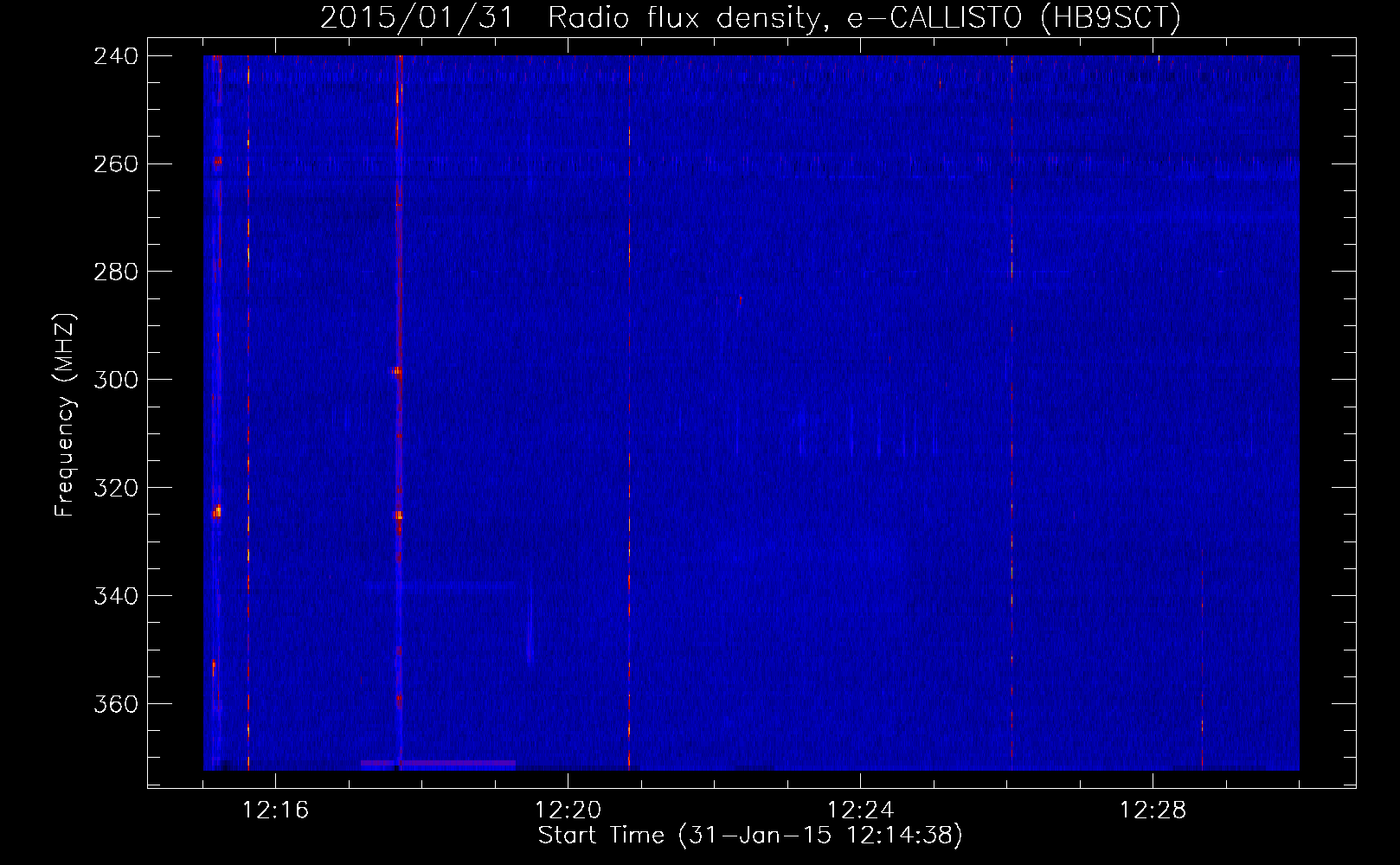The width and height of the screenshot is (1400, 865).
Task: Click the bright burst at 300 MHz
Action: [397, 371]
